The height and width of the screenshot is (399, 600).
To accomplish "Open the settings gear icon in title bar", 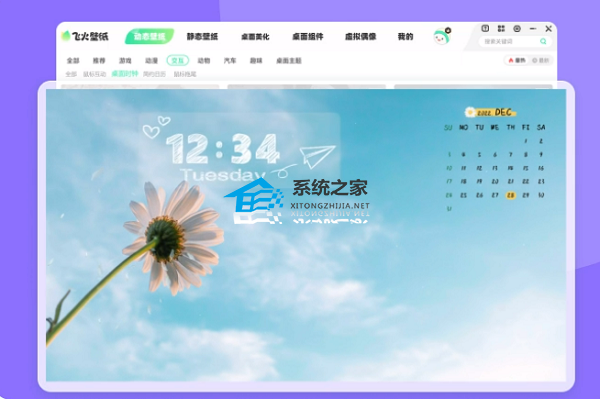I will tap(517, 28).
